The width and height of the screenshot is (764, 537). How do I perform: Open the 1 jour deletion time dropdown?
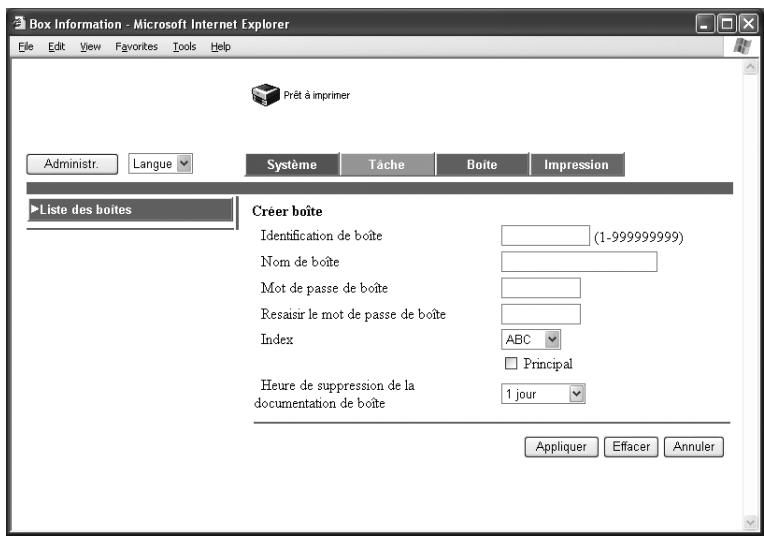(x=543, y=394)
